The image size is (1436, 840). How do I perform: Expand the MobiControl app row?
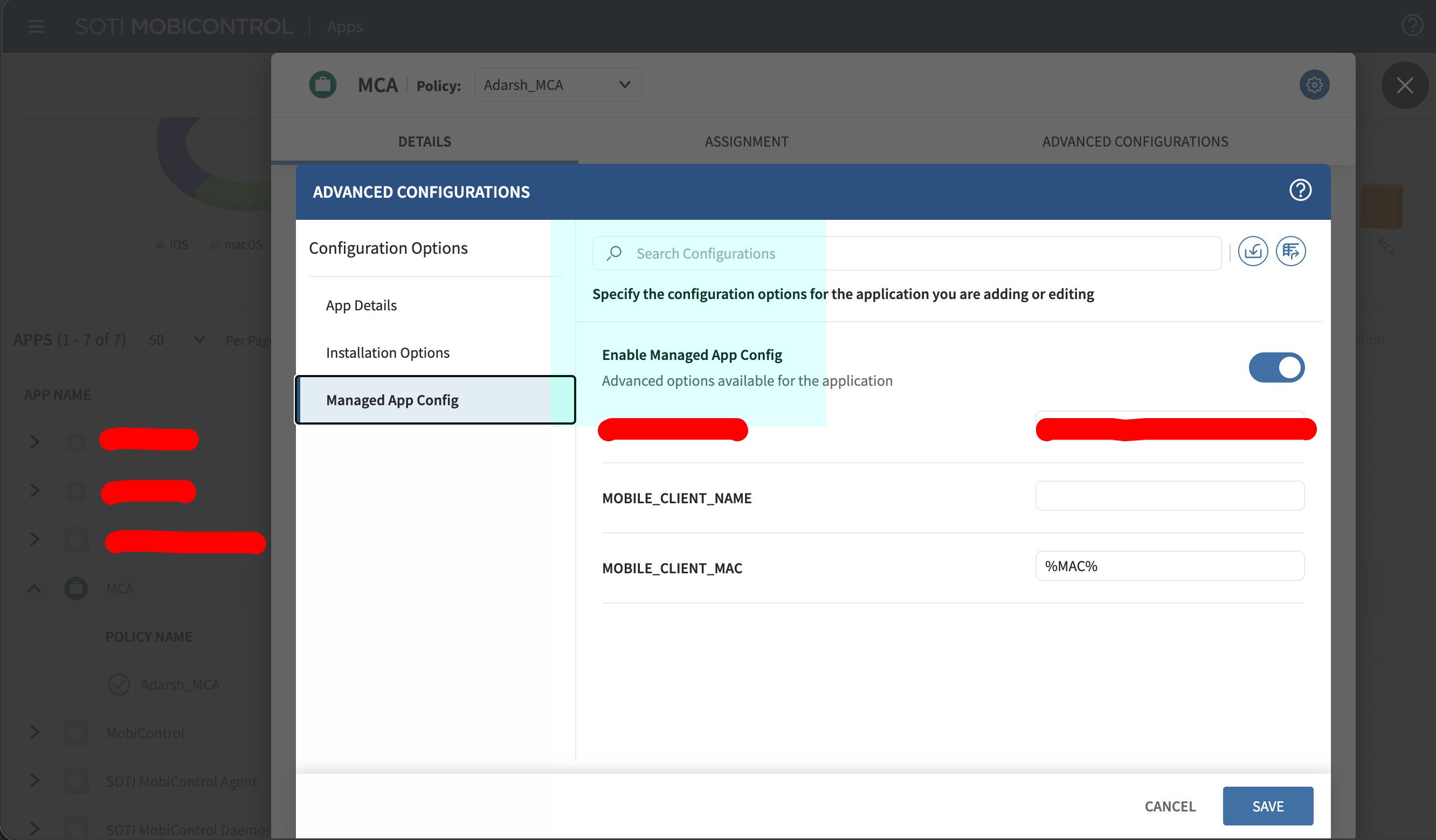point(34,732)
